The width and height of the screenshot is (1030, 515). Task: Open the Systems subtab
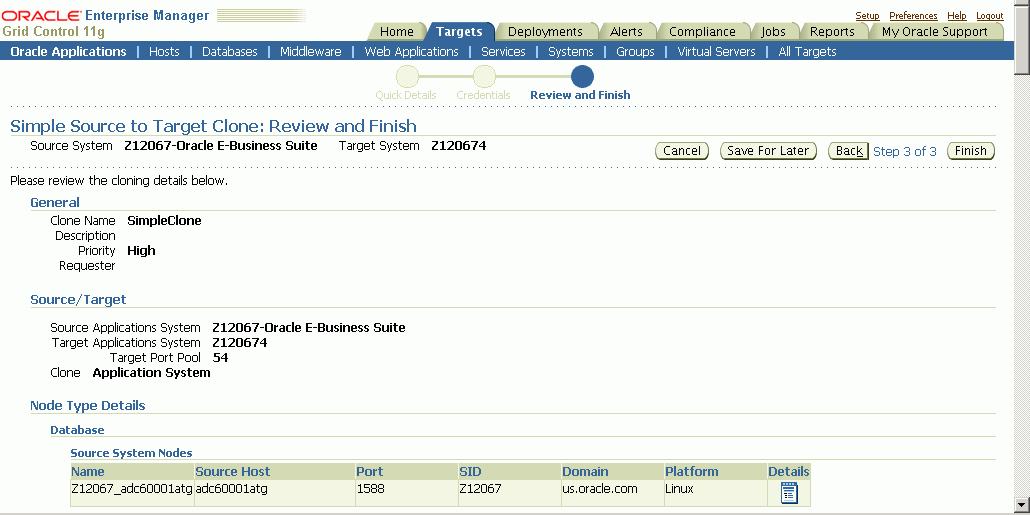point(571,51)
